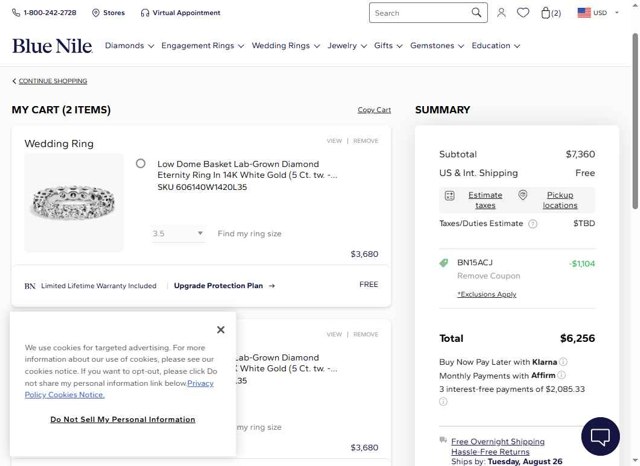Open the Gemstones menu
The height and width of the screenshot is (466, 640).
[x=436, y=46]
